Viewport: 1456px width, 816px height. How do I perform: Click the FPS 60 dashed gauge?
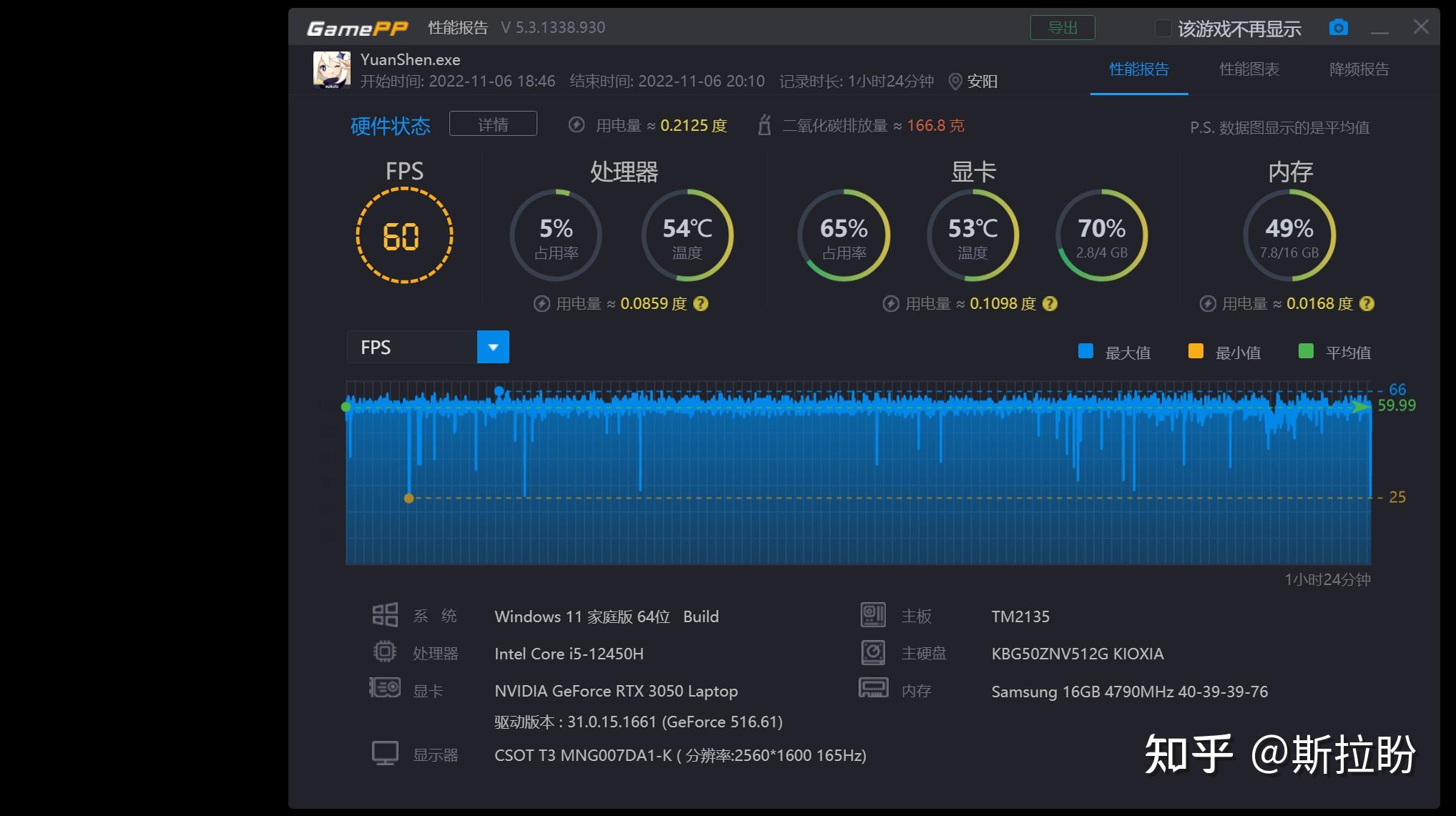pos(404,235)
